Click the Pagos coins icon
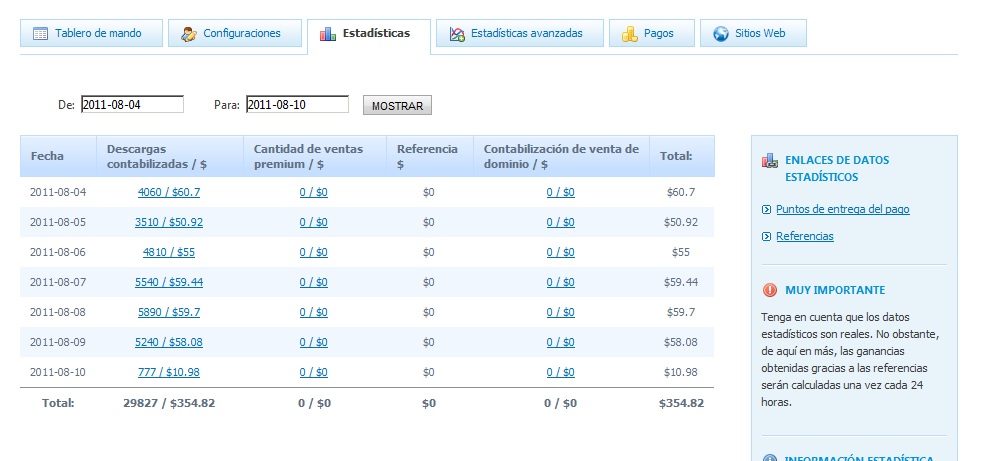The width and height of the screenshot is (981, 461). (629, 34)
